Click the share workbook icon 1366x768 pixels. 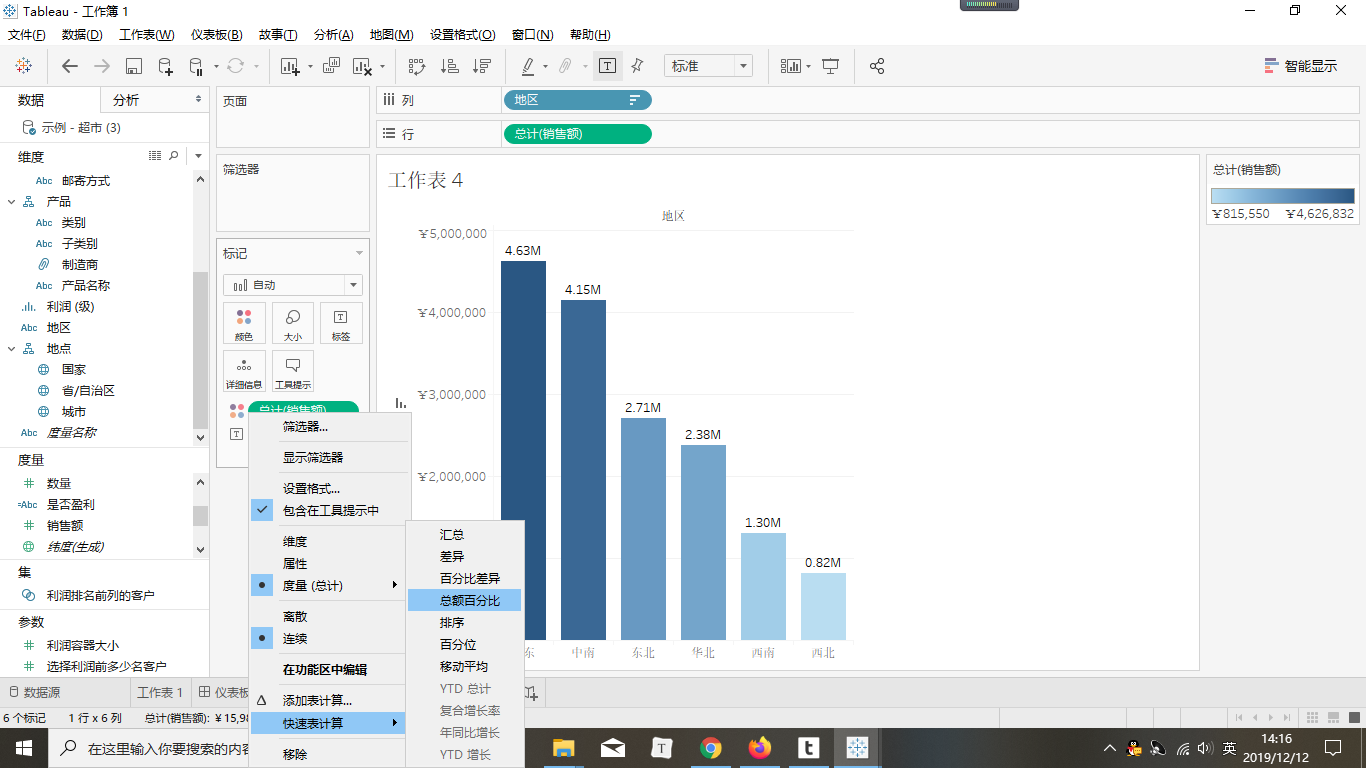click(877, 66)
